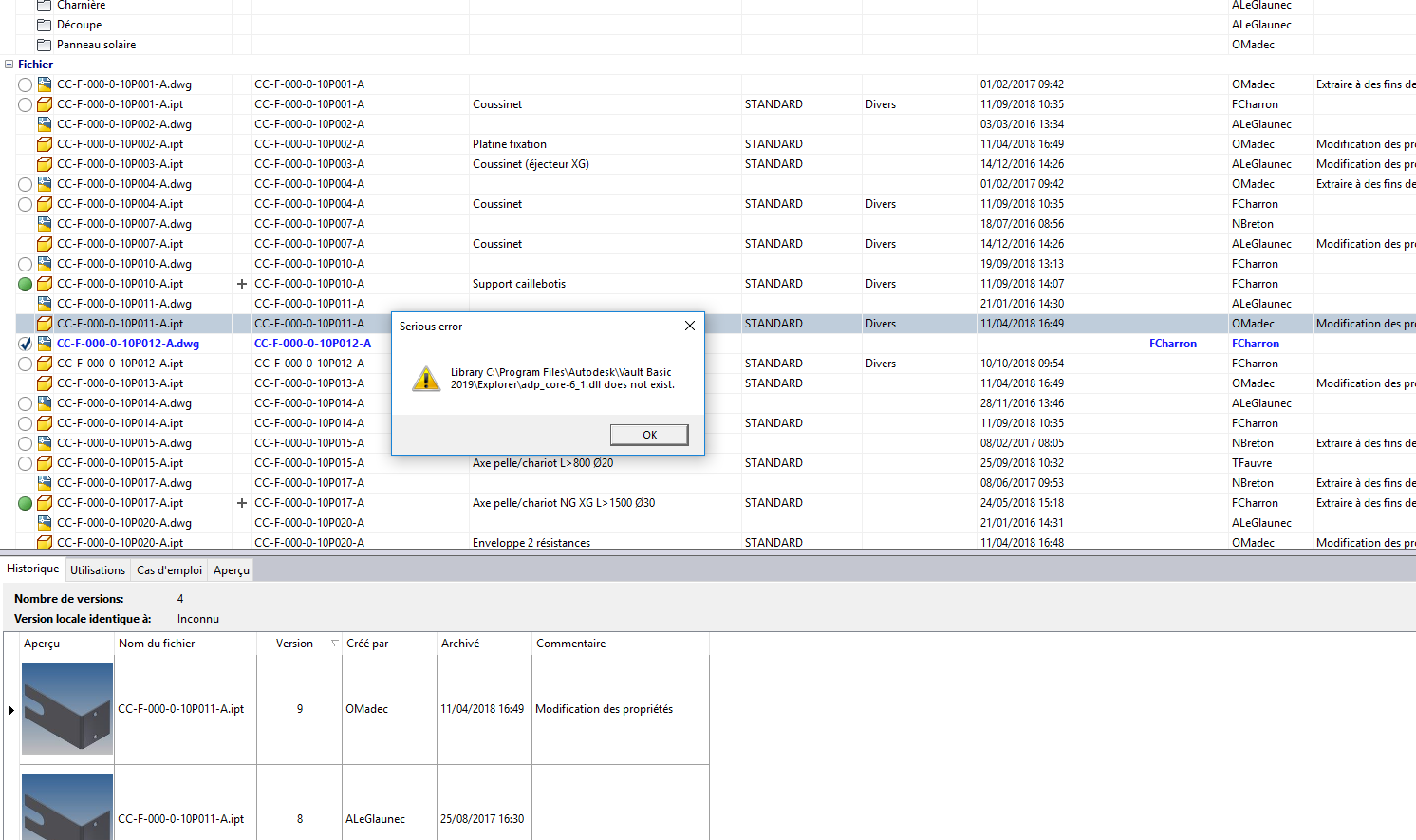The width and height of the screenshot is (1416, 840).
Task: Click the Commentaire column header
Action: pyautogui.click(x=621, y=644)
